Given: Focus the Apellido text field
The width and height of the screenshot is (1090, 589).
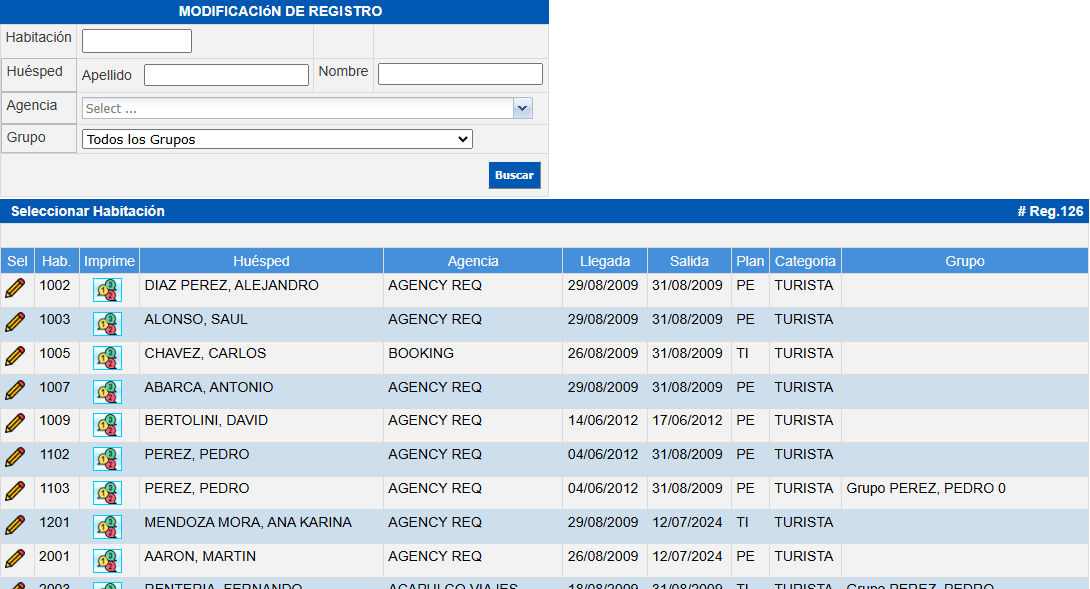Looking at the screenshot, I should [226, 75].
